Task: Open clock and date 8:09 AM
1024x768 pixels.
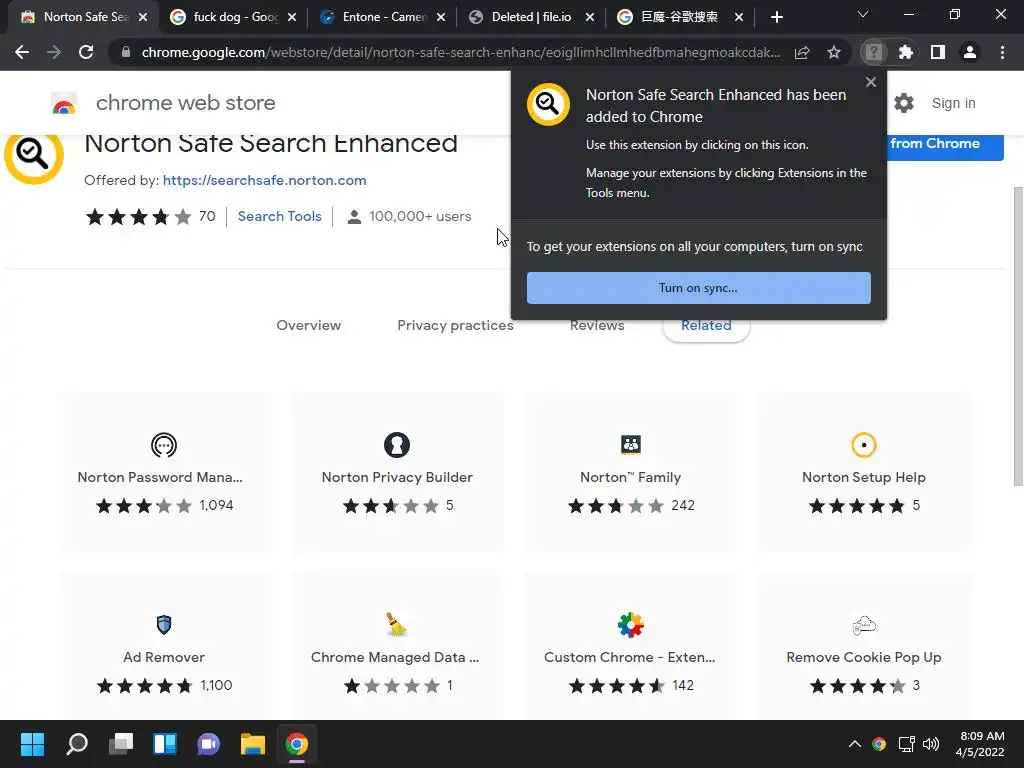Action: 980,744
